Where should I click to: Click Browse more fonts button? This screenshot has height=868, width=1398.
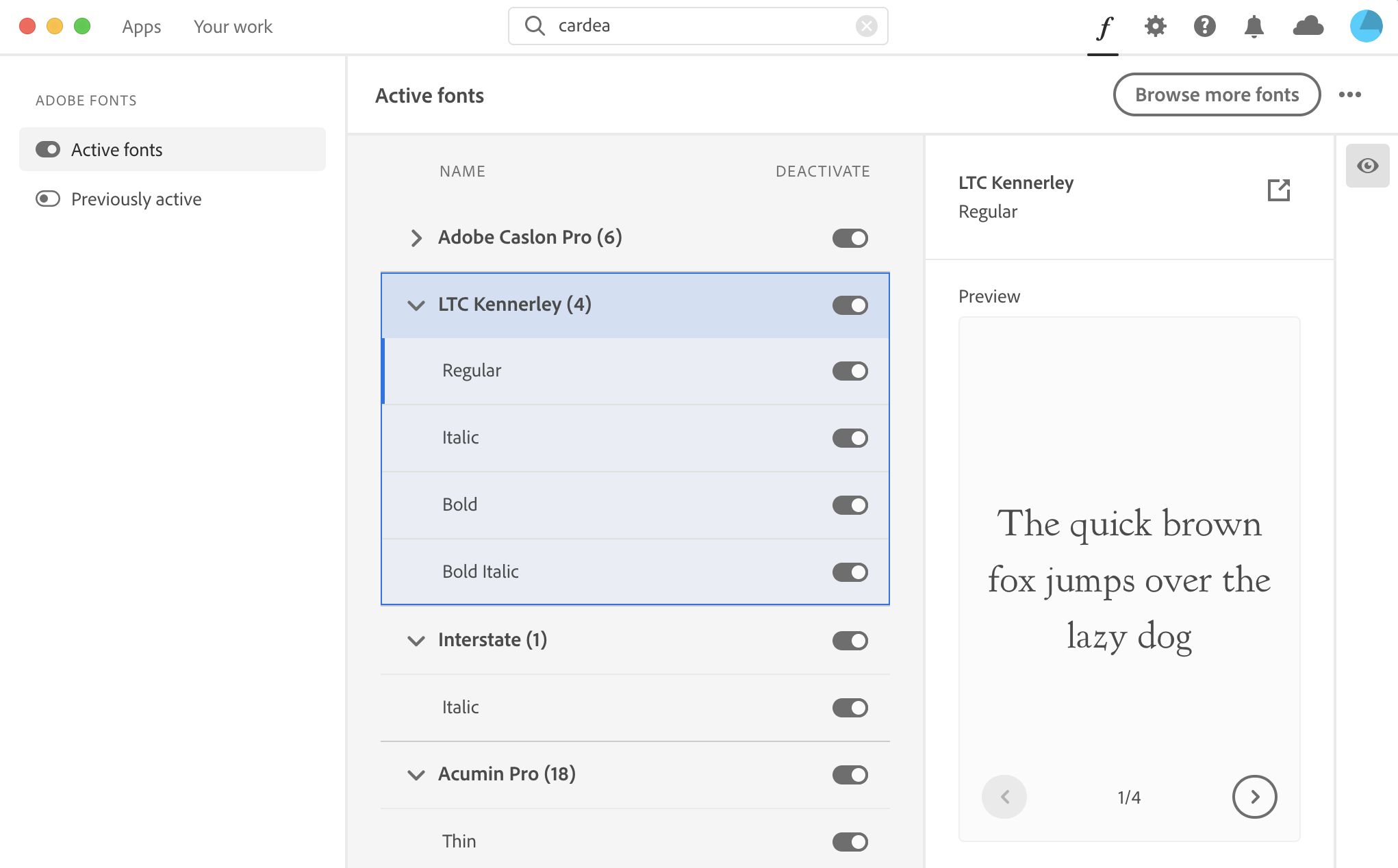point(1216,94)
